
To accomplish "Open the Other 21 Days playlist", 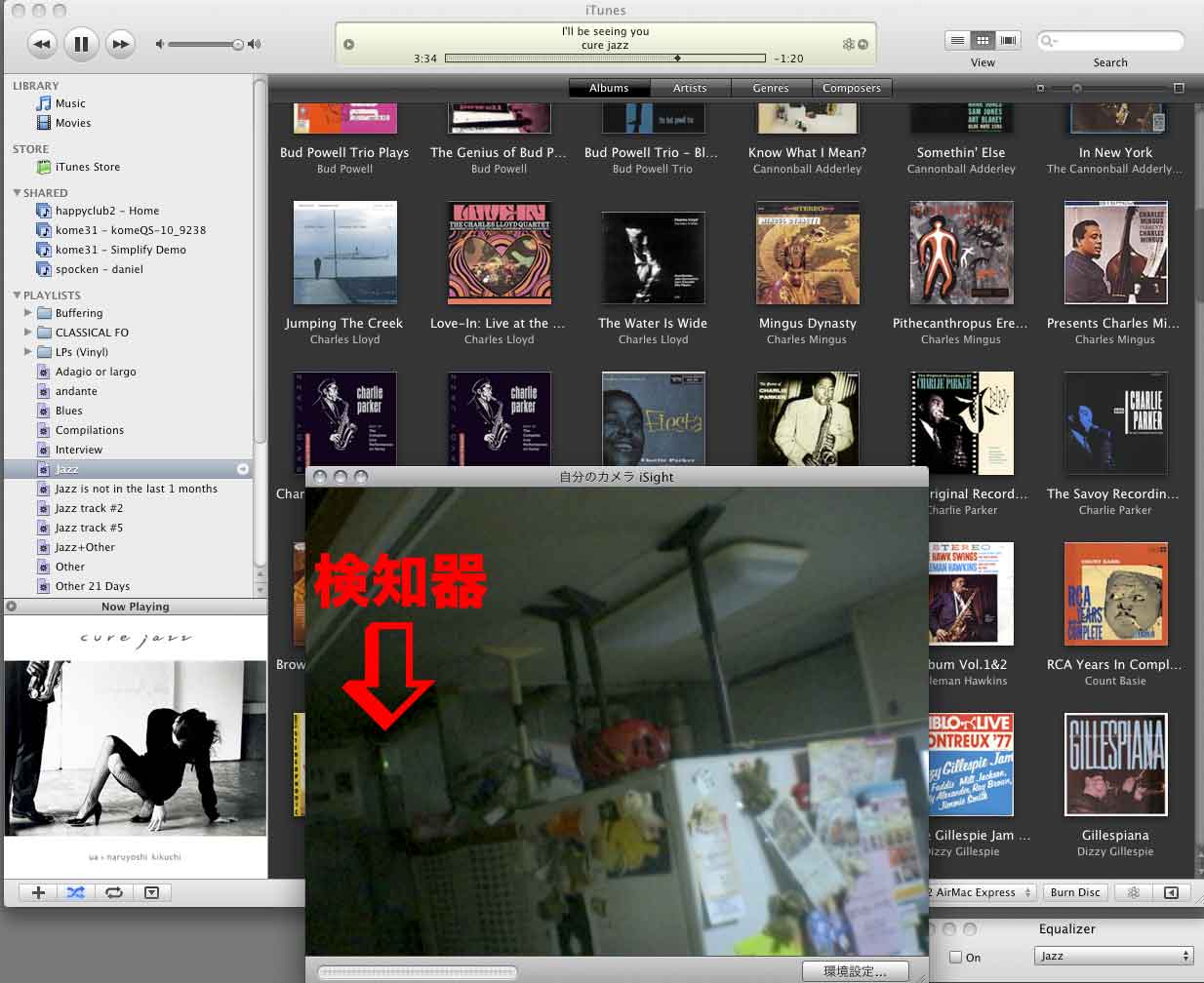I will [x=93, y=586].
